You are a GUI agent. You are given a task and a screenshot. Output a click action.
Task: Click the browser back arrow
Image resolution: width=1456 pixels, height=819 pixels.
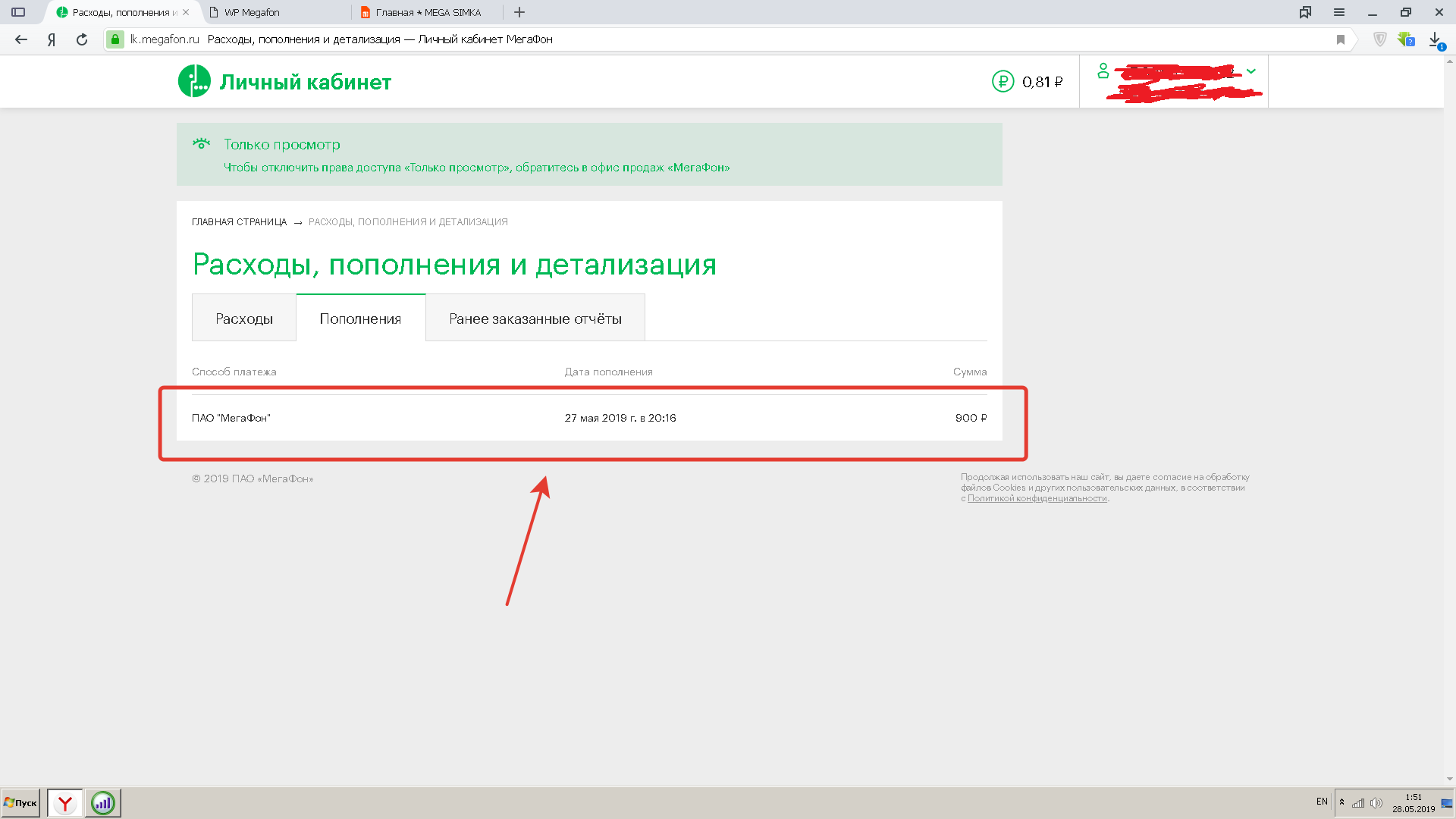(x=21, y=39)
